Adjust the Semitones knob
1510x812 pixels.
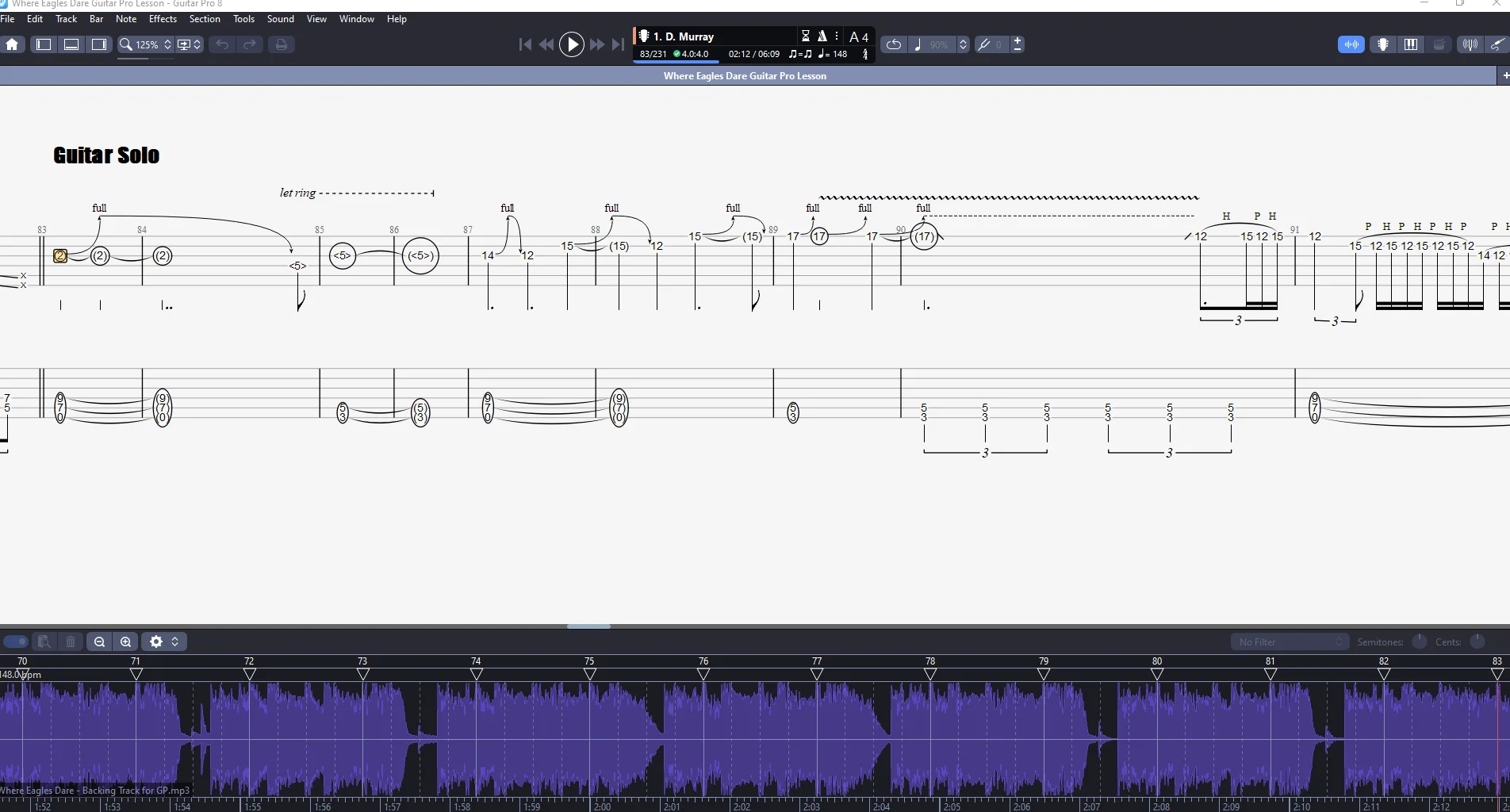coord(1420,642)
